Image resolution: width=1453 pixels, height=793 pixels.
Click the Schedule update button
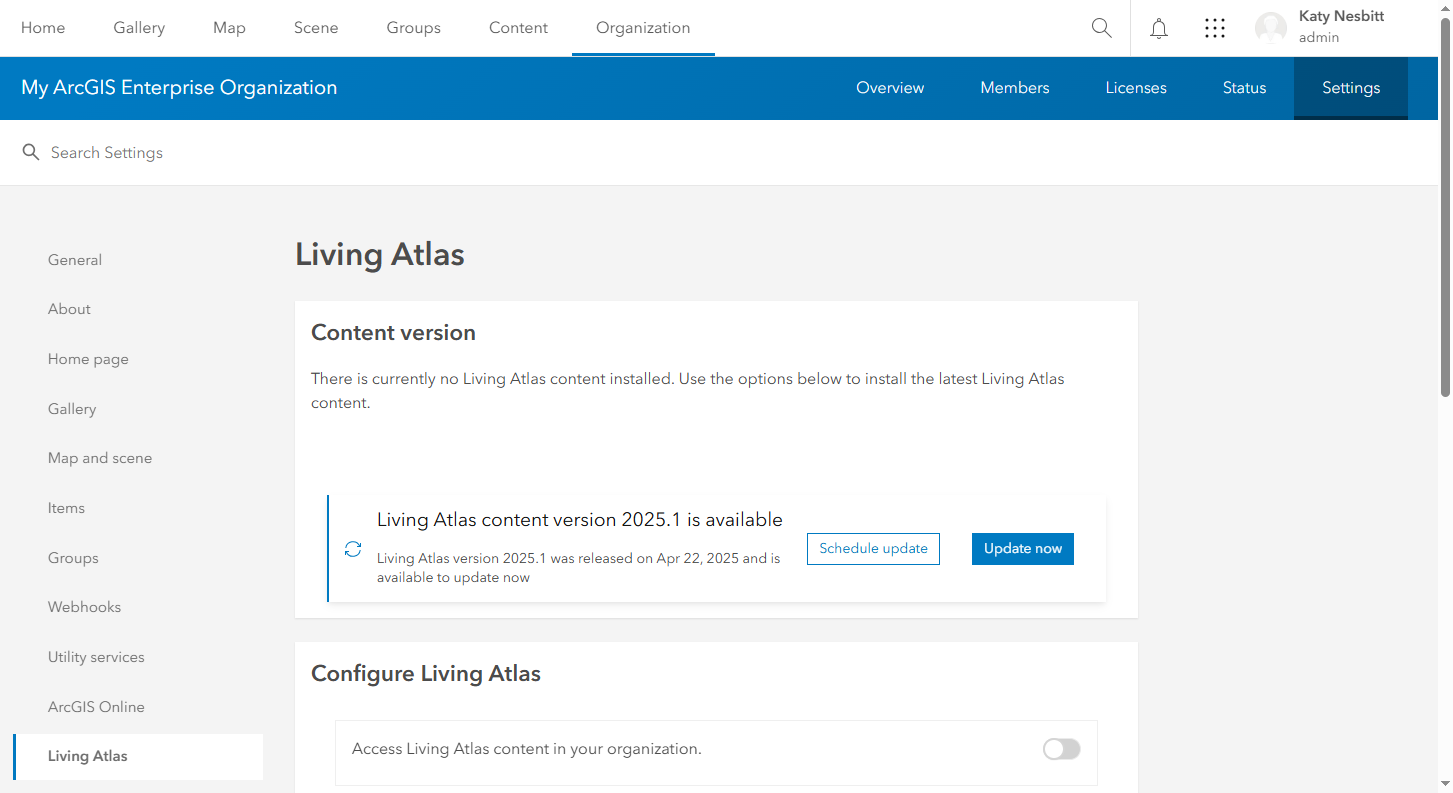(872, 548)
